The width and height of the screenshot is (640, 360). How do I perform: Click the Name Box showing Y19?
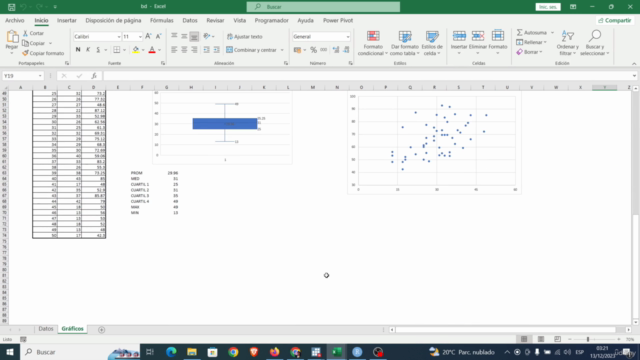point(23,76)
